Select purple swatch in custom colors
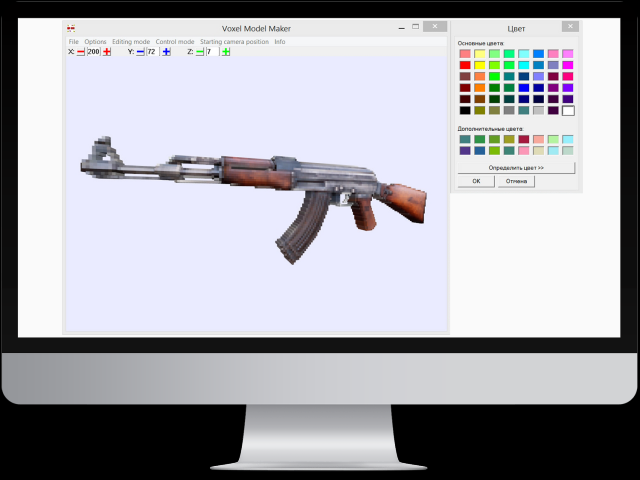Screen dimensions: 640x480 (465, 151)
